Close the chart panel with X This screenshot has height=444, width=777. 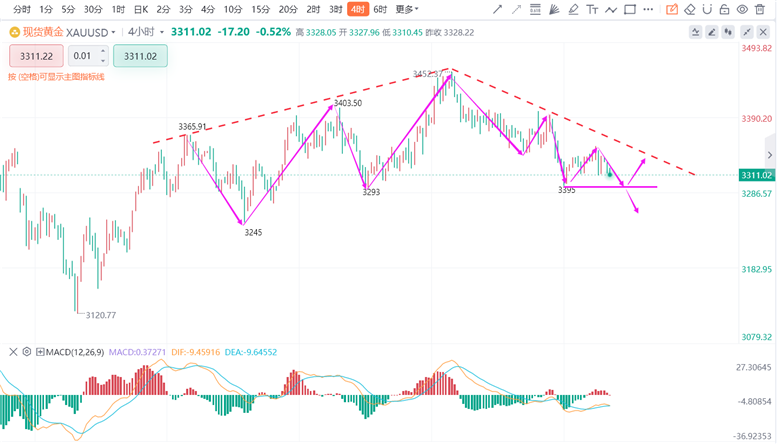click(x=763, y=33)
